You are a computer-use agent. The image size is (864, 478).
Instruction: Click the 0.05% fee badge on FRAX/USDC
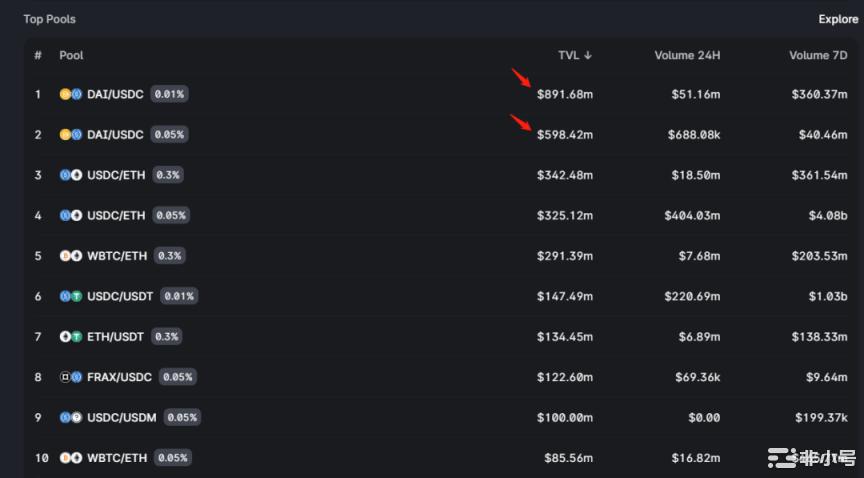(x=178, y=377)
